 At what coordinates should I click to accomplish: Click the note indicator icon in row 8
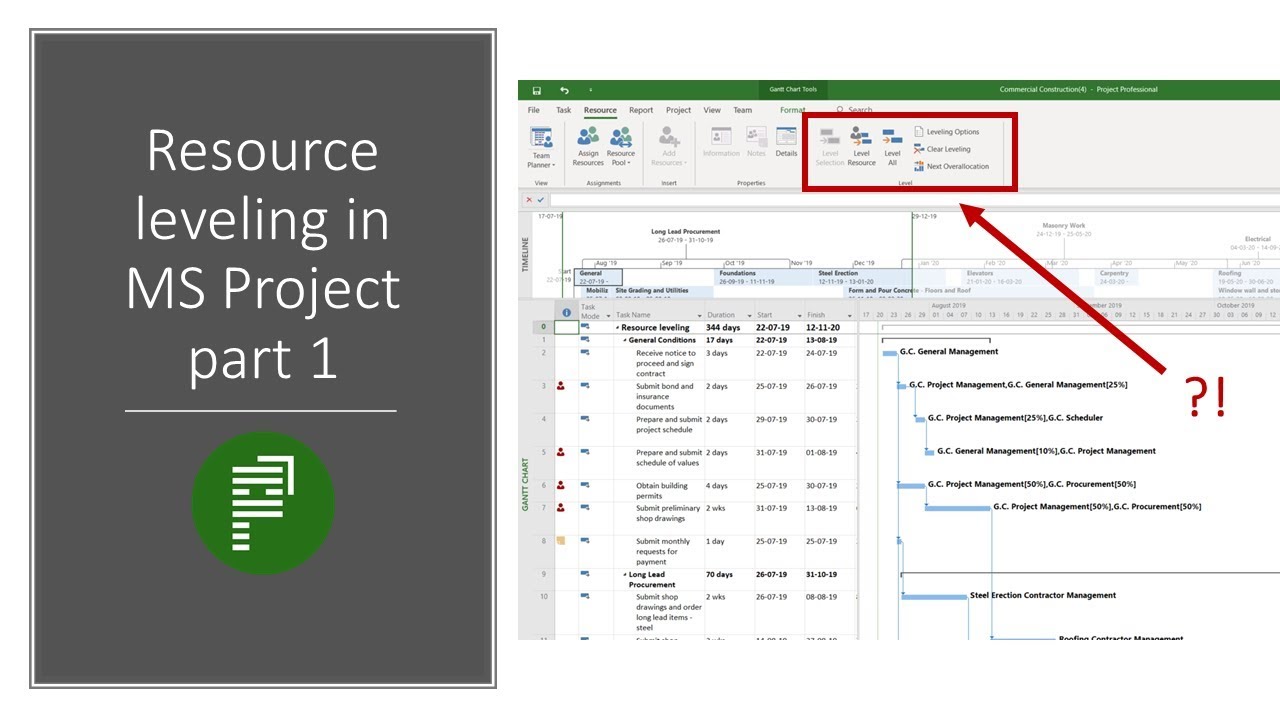coord(561,541)
